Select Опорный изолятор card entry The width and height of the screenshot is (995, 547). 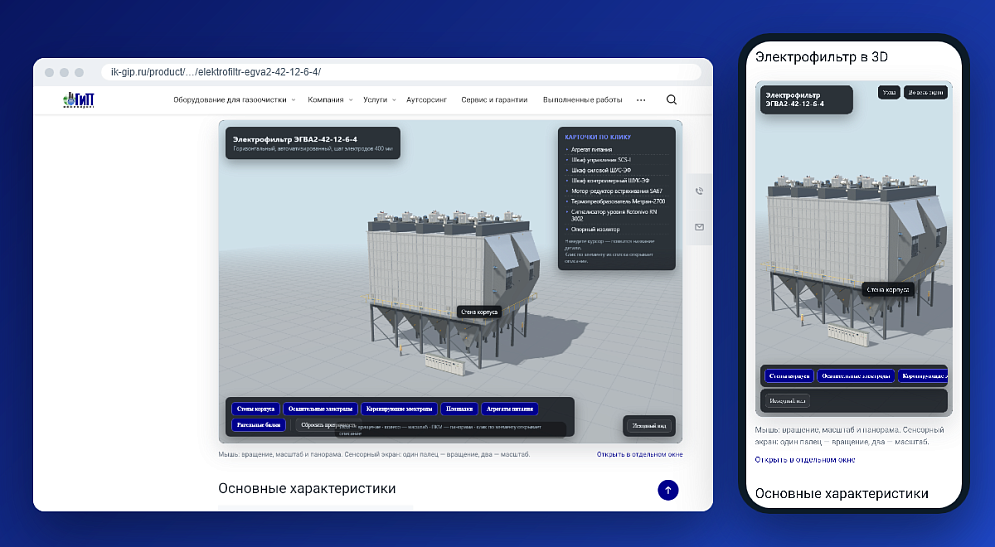coord(595,229)
